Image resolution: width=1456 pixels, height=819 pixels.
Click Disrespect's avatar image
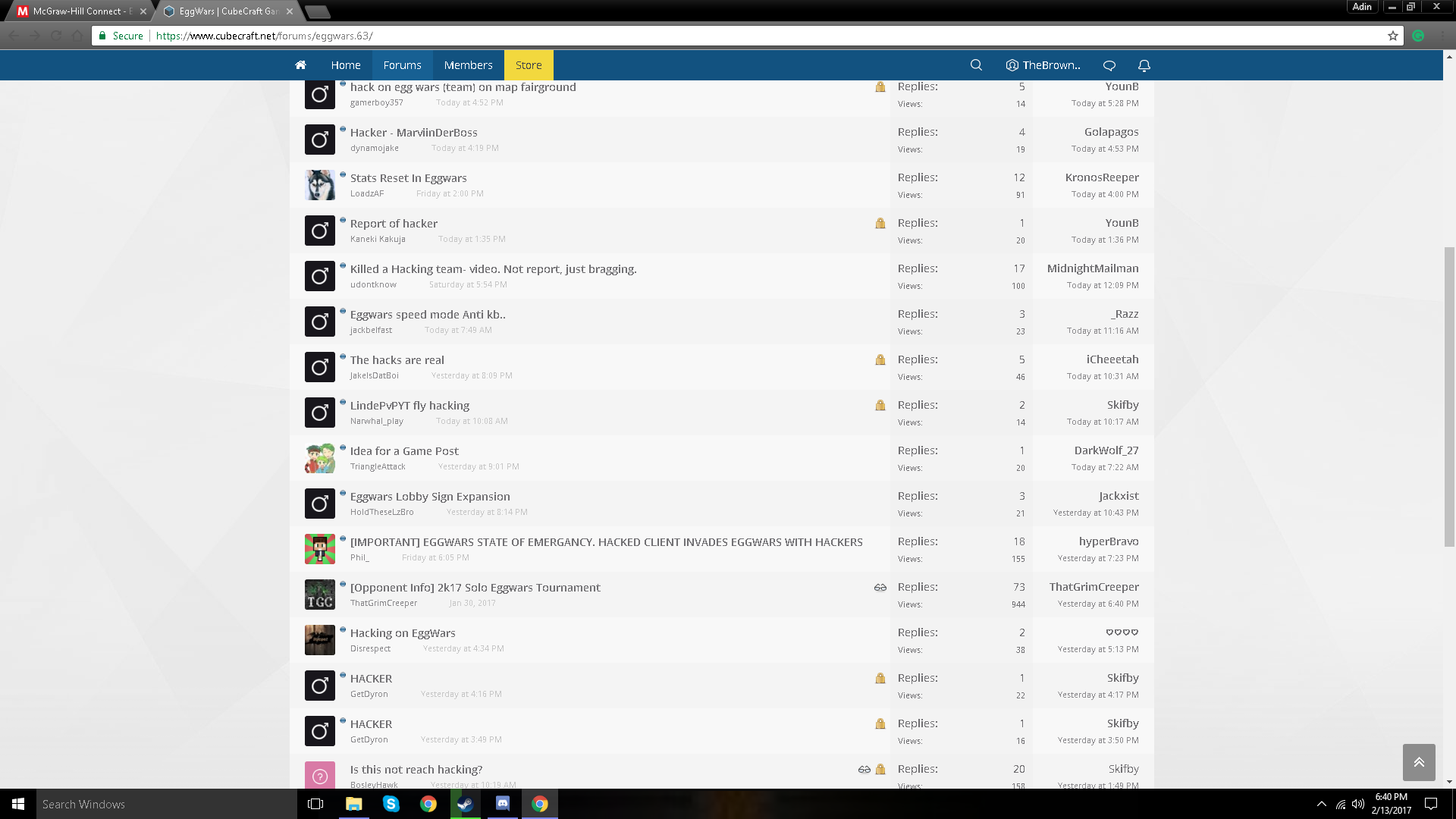point(320,640)
